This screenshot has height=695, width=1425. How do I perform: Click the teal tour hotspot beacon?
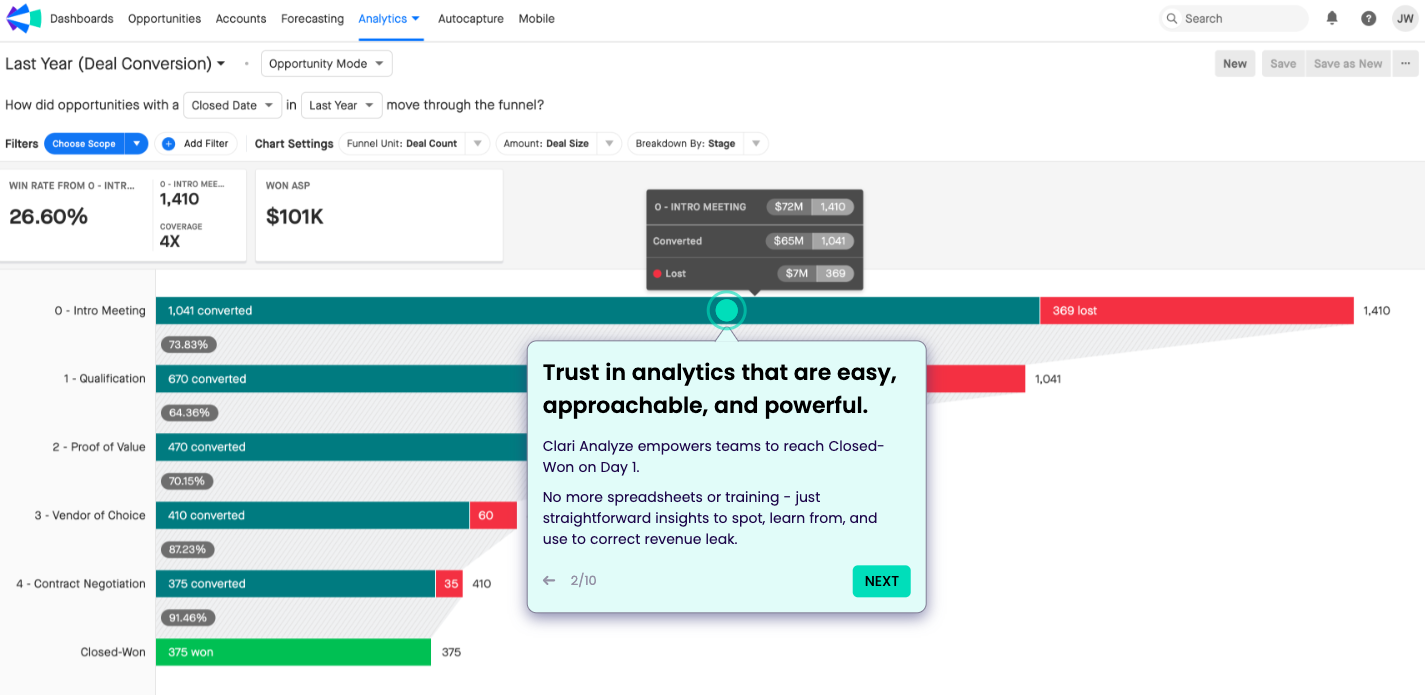[x=727, y=311]
